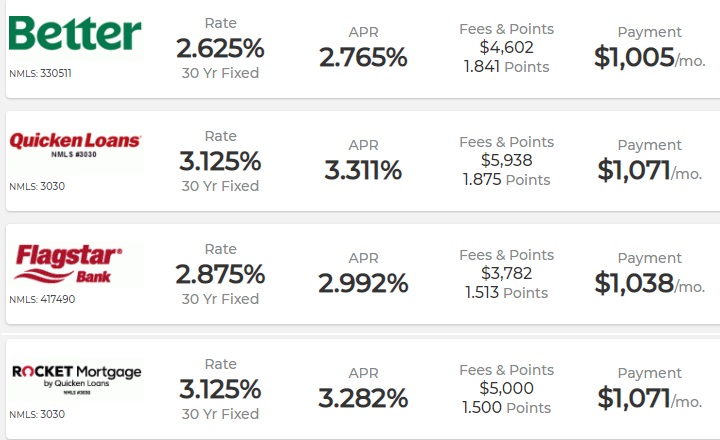Click NMLS: 330511 under Better
The image size is (720, 440).
[40, 73]
